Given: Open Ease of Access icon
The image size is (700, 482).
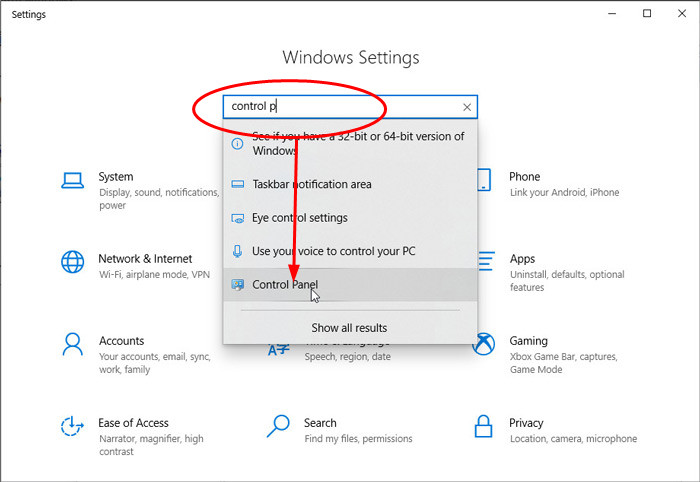Looking at the screenshot, I should coord(73,427).
